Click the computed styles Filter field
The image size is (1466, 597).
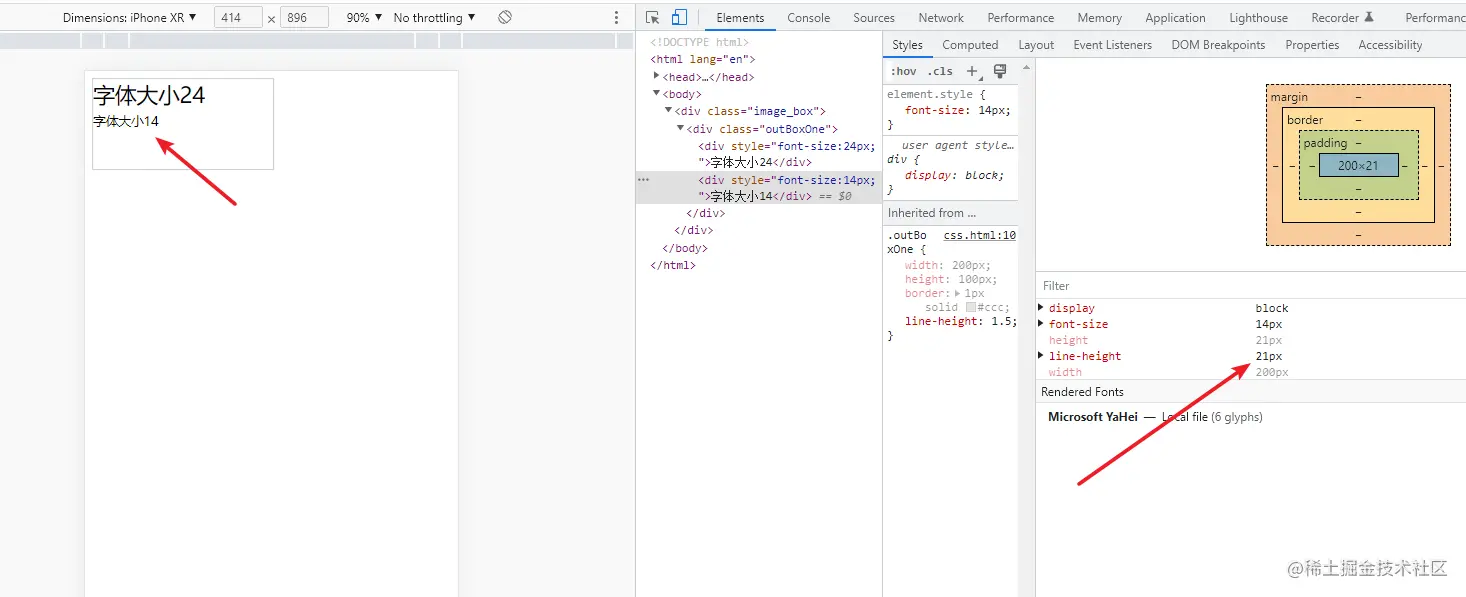1250,286
